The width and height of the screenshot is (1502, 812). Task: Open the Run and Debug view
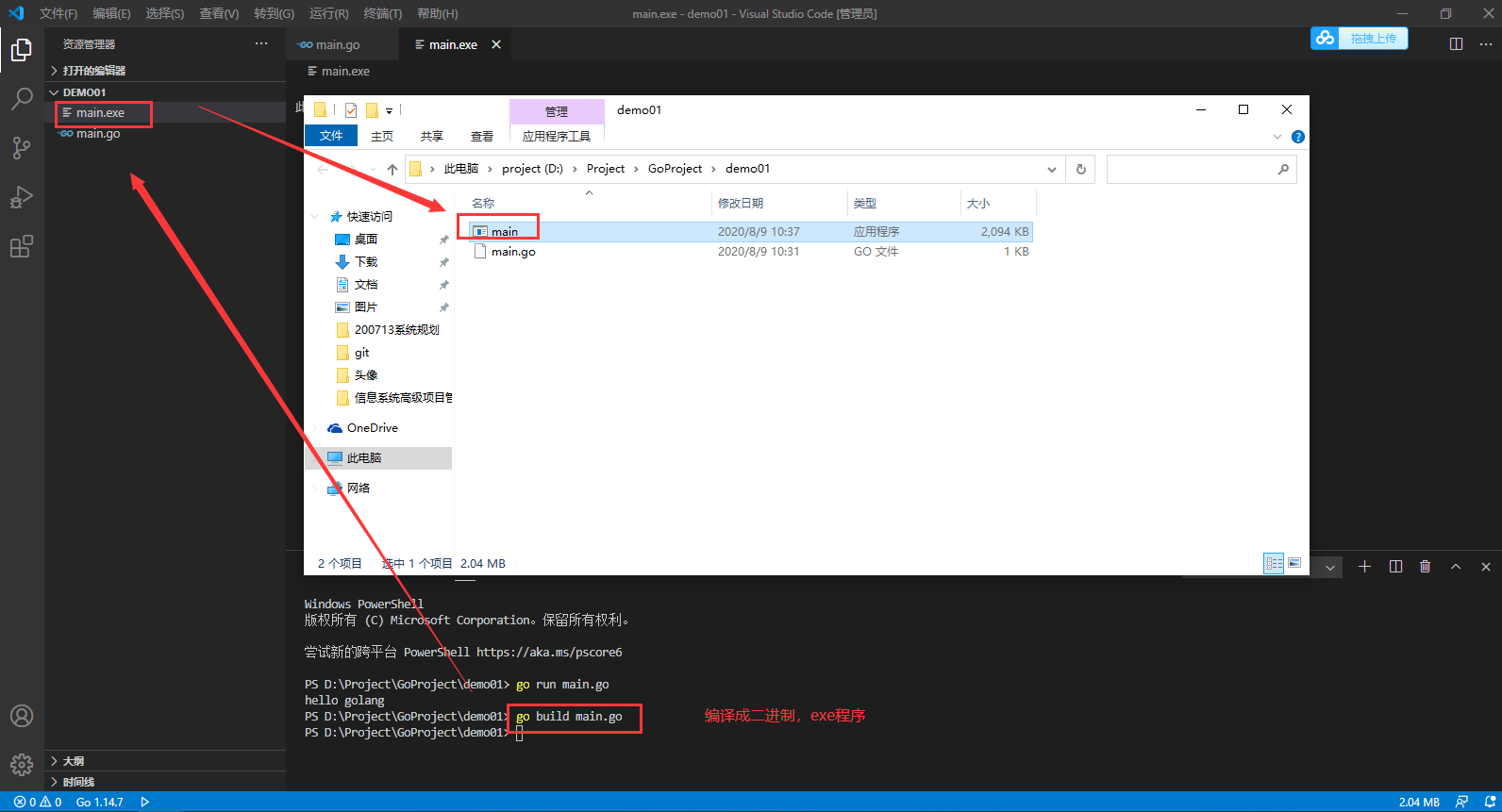click(22, 197)
